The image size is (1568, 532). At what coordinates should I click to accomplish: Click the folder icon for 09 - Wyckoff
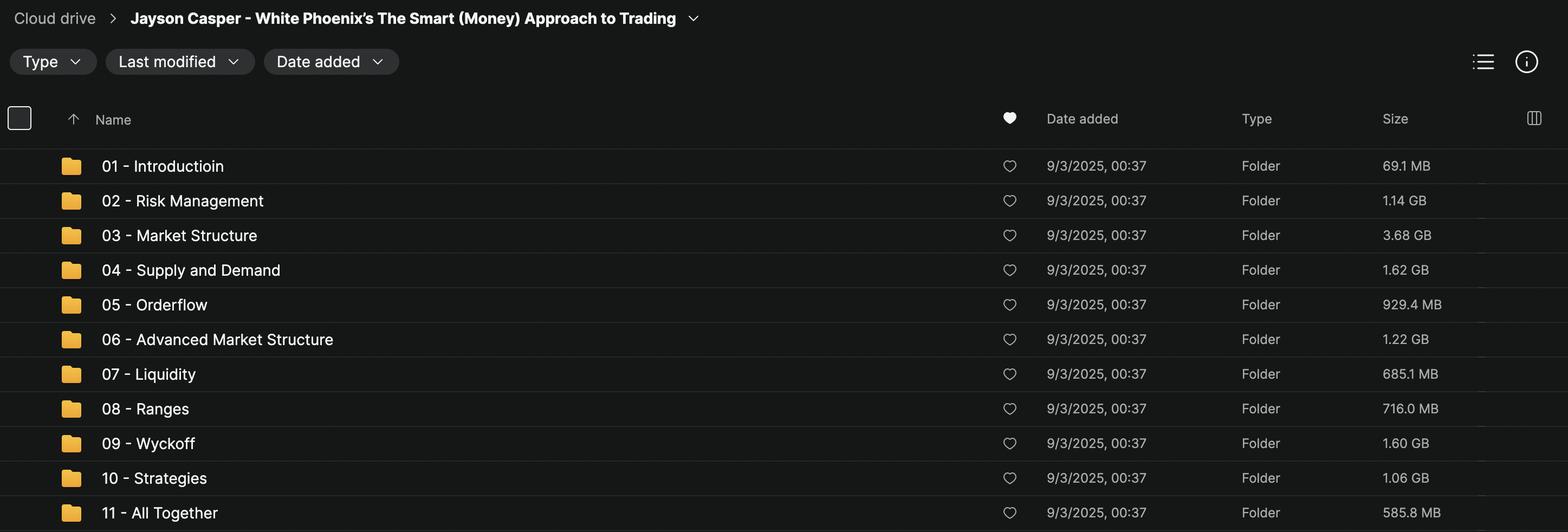[71, 444]
